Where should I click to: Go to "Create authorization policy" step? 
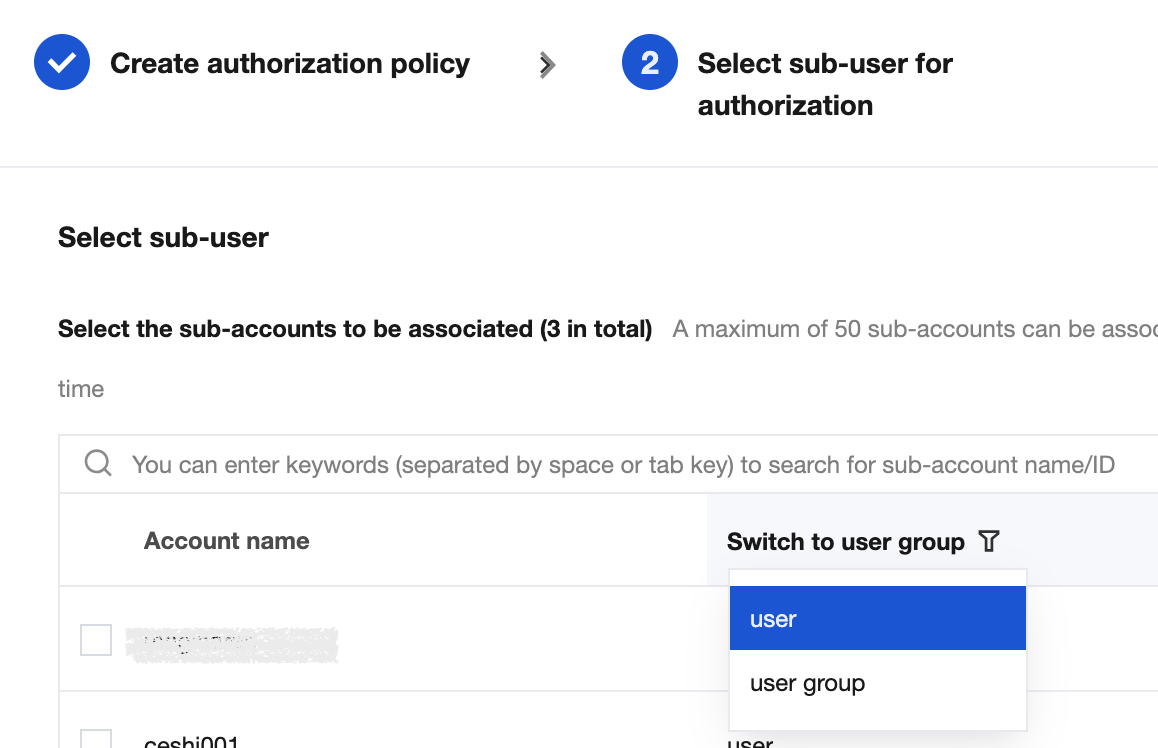(x=289, y=64)
